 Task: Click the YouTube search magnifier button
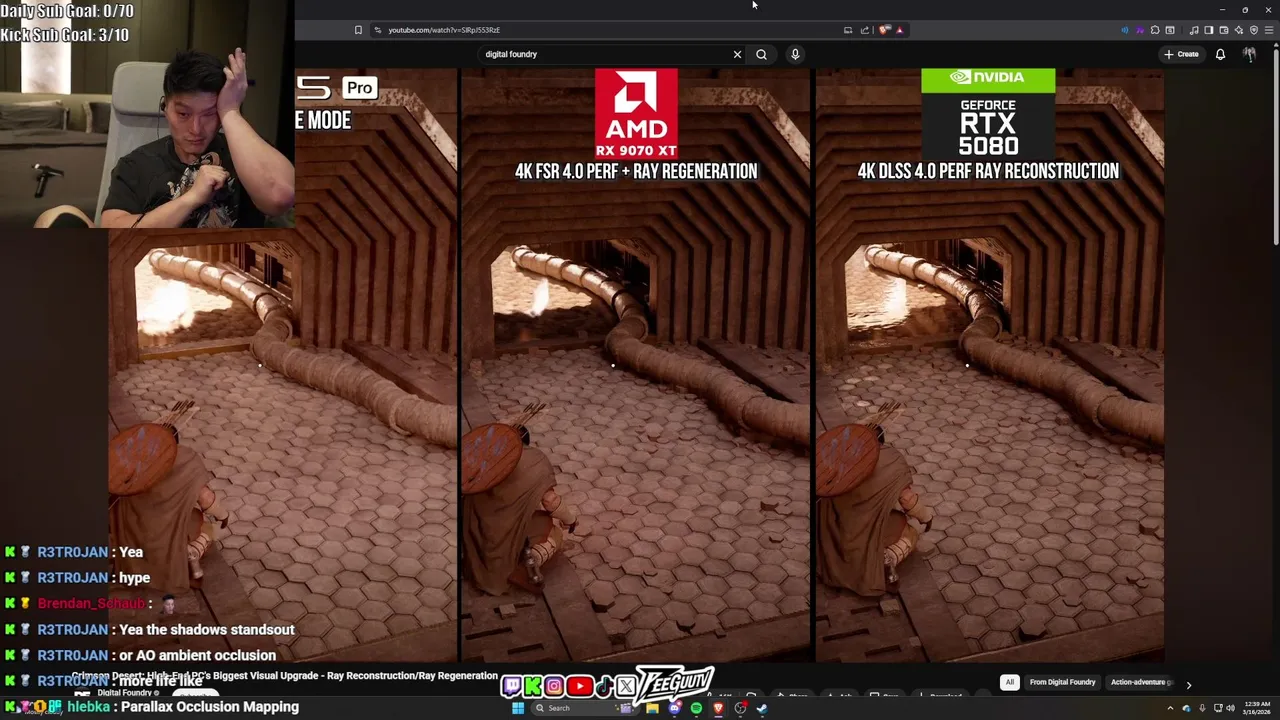pos(761,54)
